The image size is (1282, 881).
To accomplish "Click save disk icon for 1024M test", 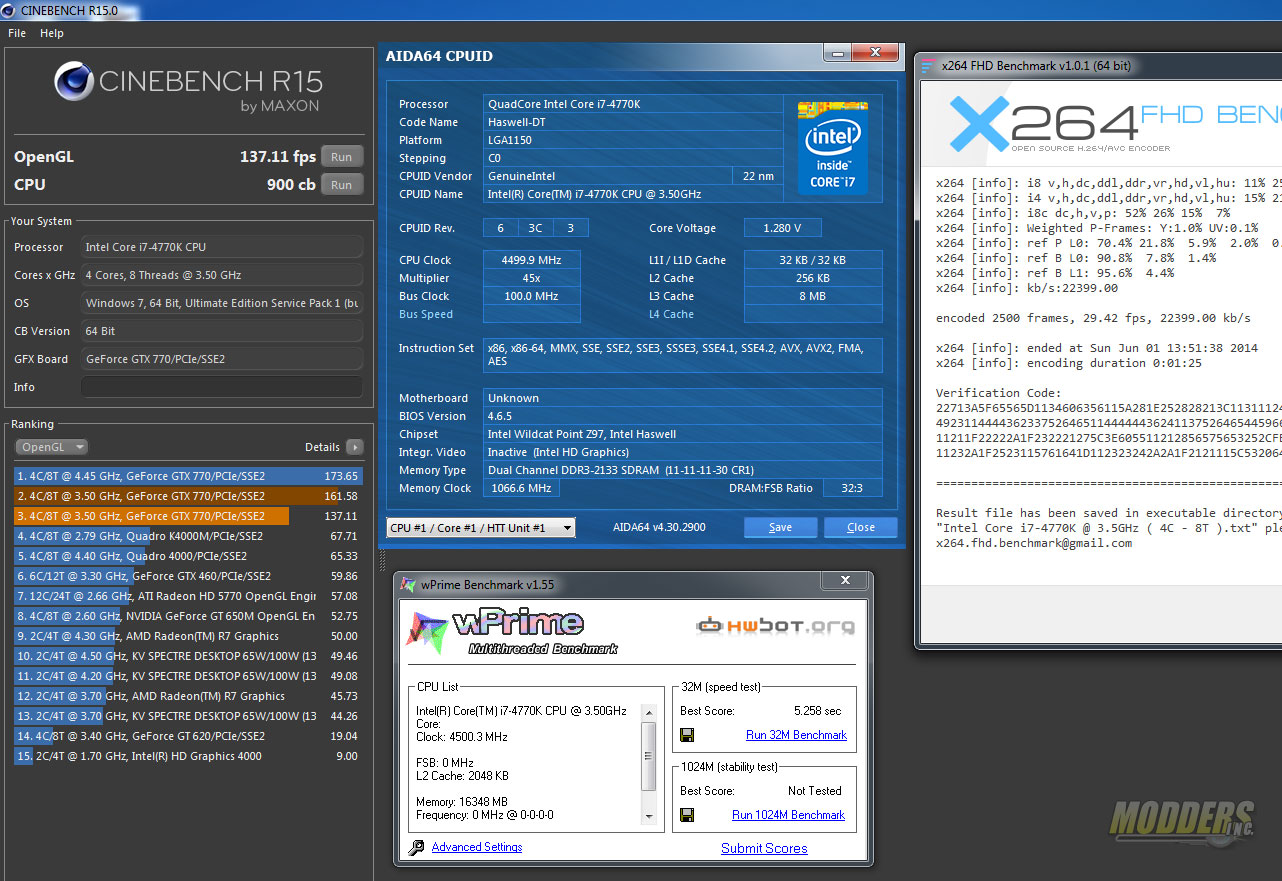I will [687, 815].
